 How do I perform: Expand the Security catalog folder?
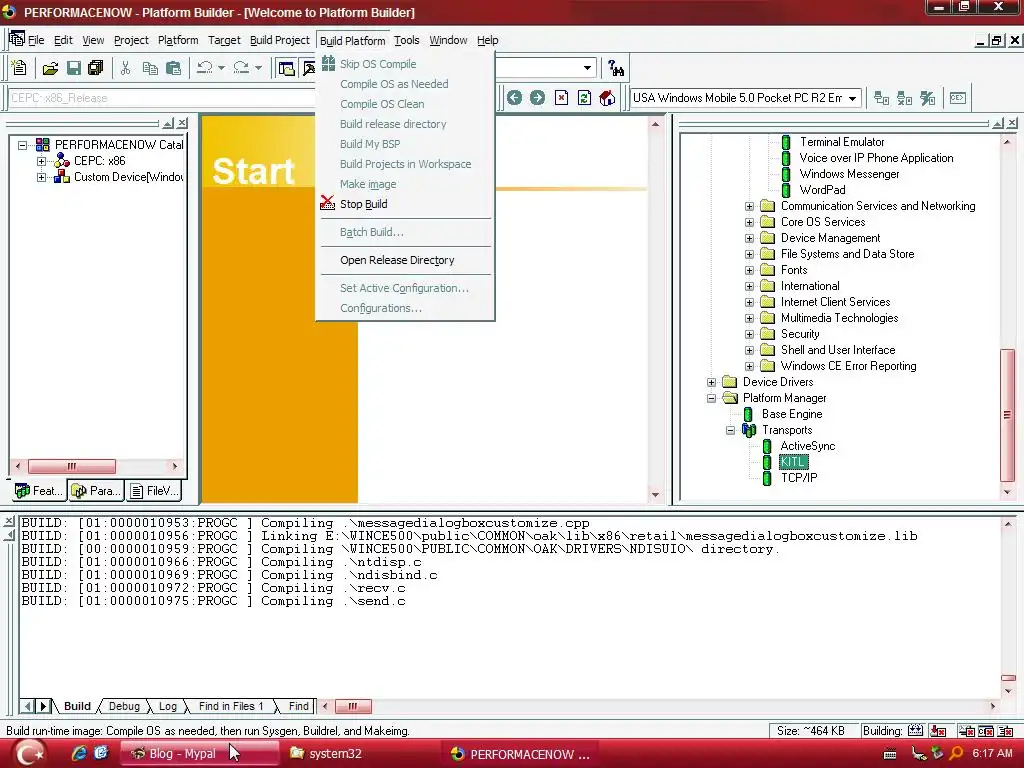pos(750,334)
